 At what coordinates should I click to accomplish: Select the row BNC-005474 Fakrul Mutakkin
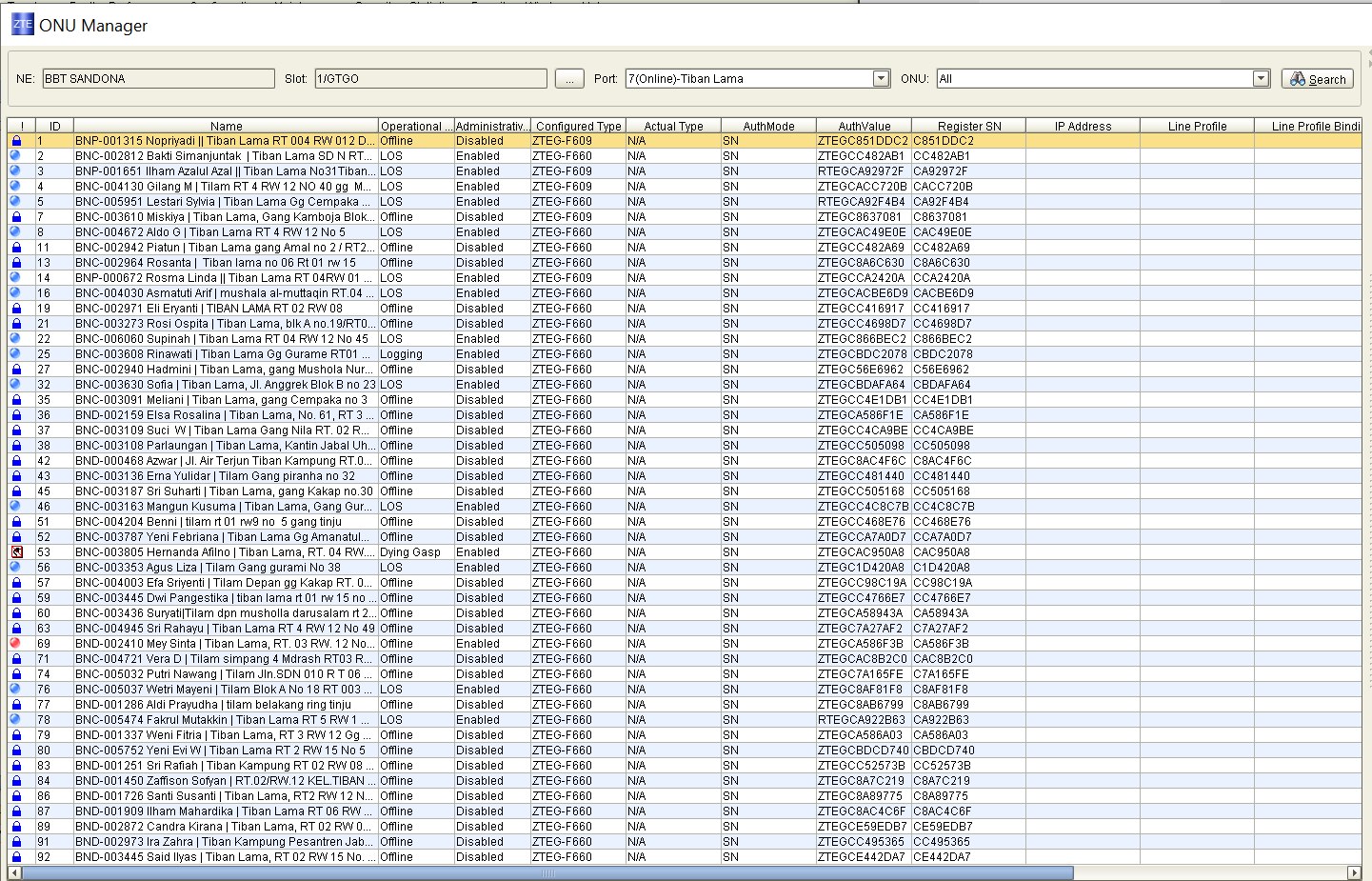pyautogui.click(x=685, y=720)
